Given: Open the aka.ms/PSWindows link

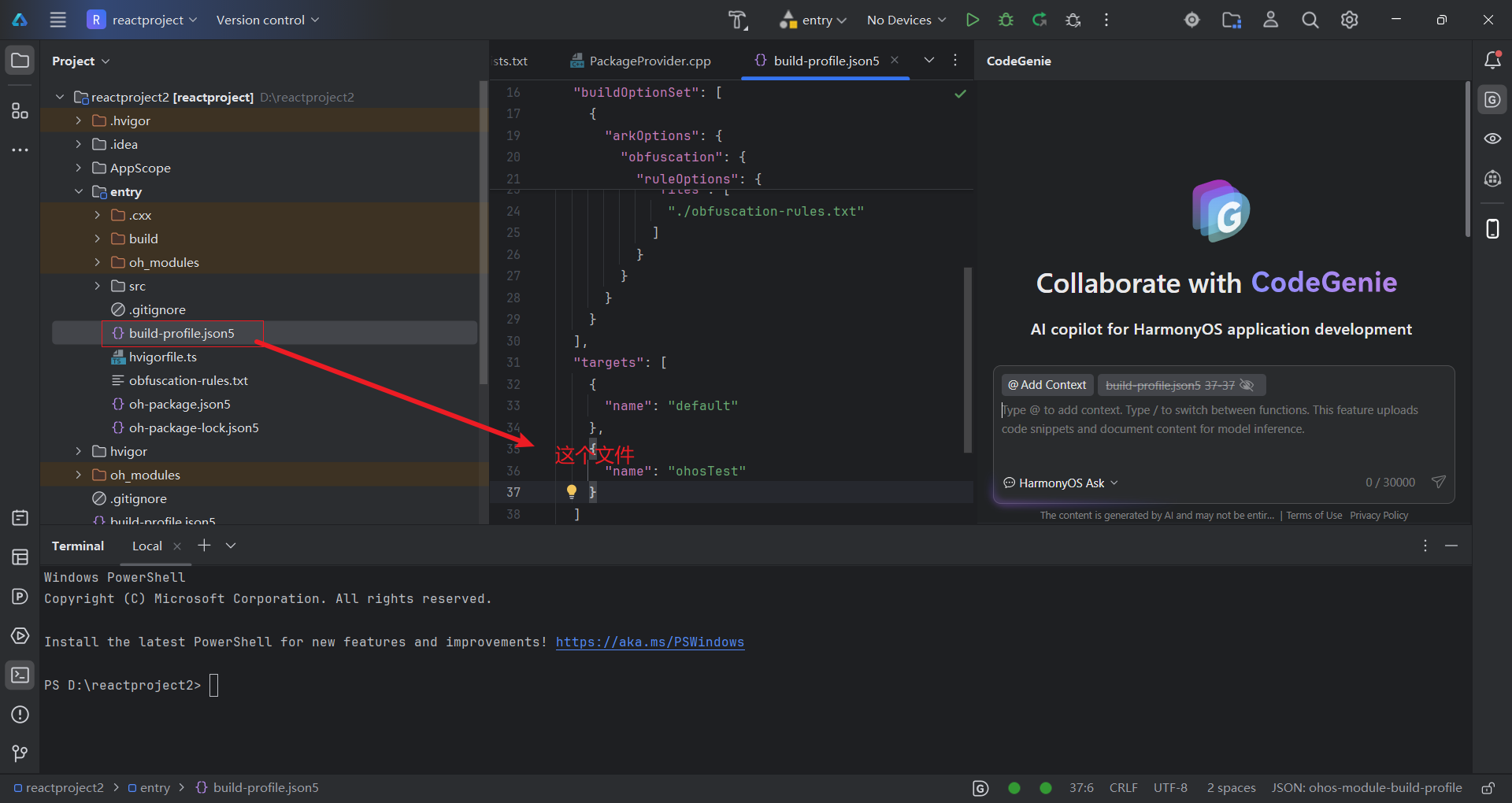Looking at the screenshot, I should 650,642.
